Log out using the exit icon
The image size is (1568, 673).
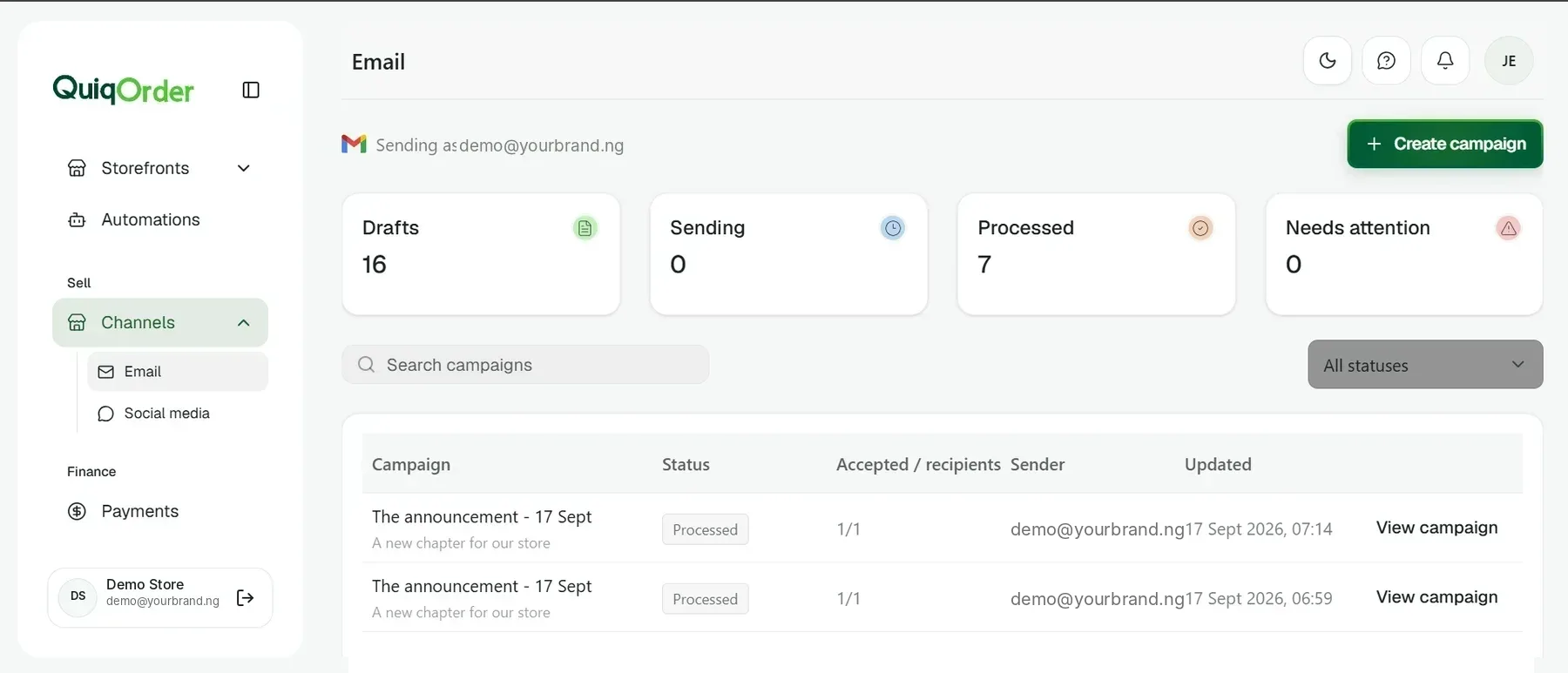coord(245,597)
